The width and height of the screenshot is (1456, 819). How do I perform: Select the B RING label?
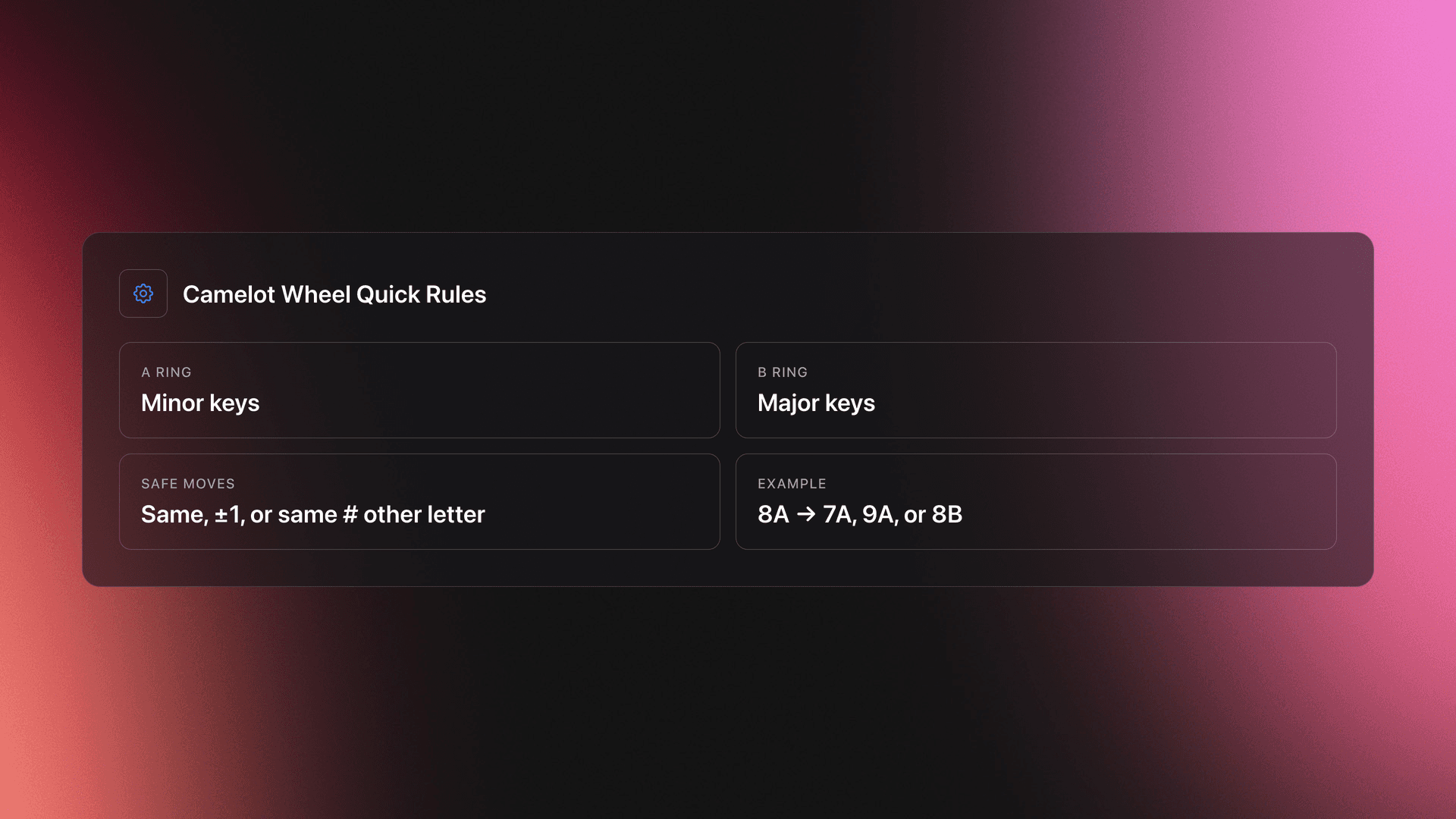pos(783,372)
